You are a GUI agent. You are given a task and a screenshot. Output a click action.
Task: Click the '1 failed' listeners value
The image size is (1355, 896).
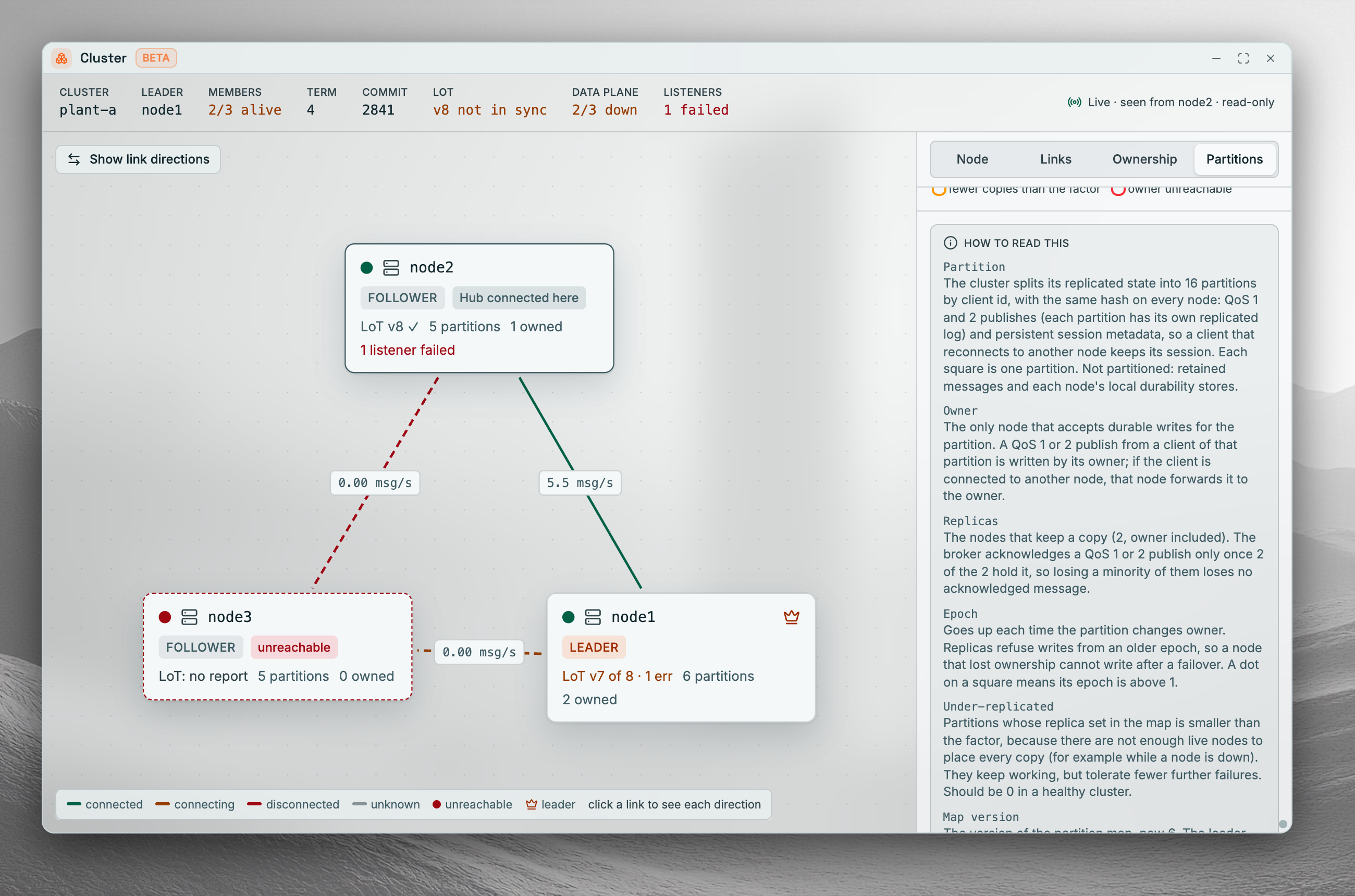click(696, 110)
